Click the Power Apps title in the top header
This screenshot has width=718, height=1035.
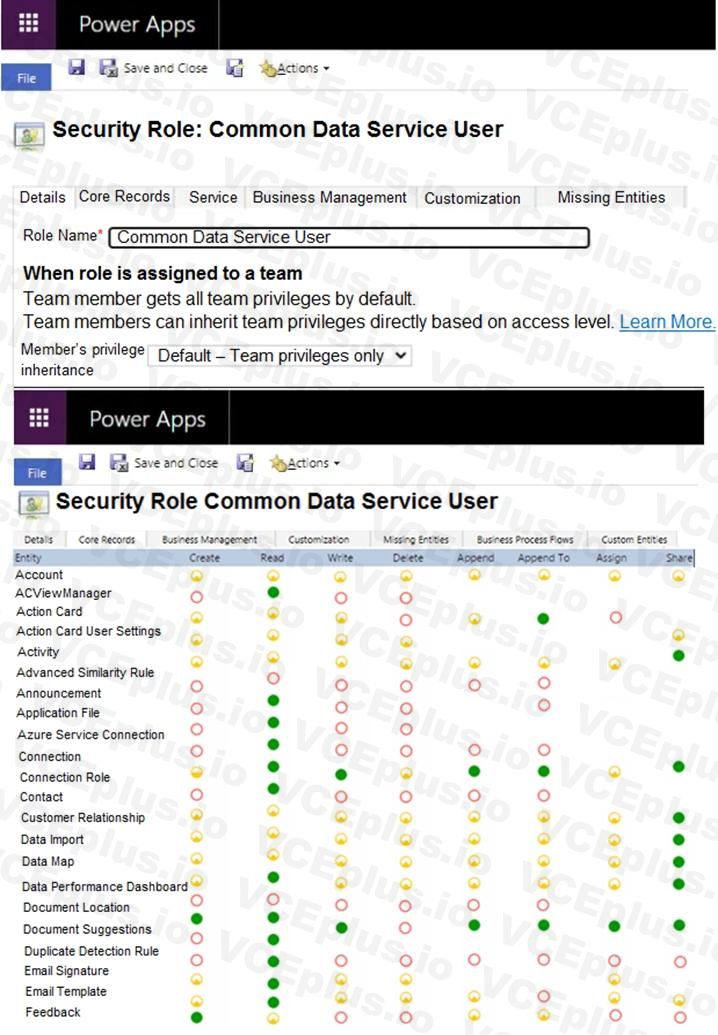[137, 24]
